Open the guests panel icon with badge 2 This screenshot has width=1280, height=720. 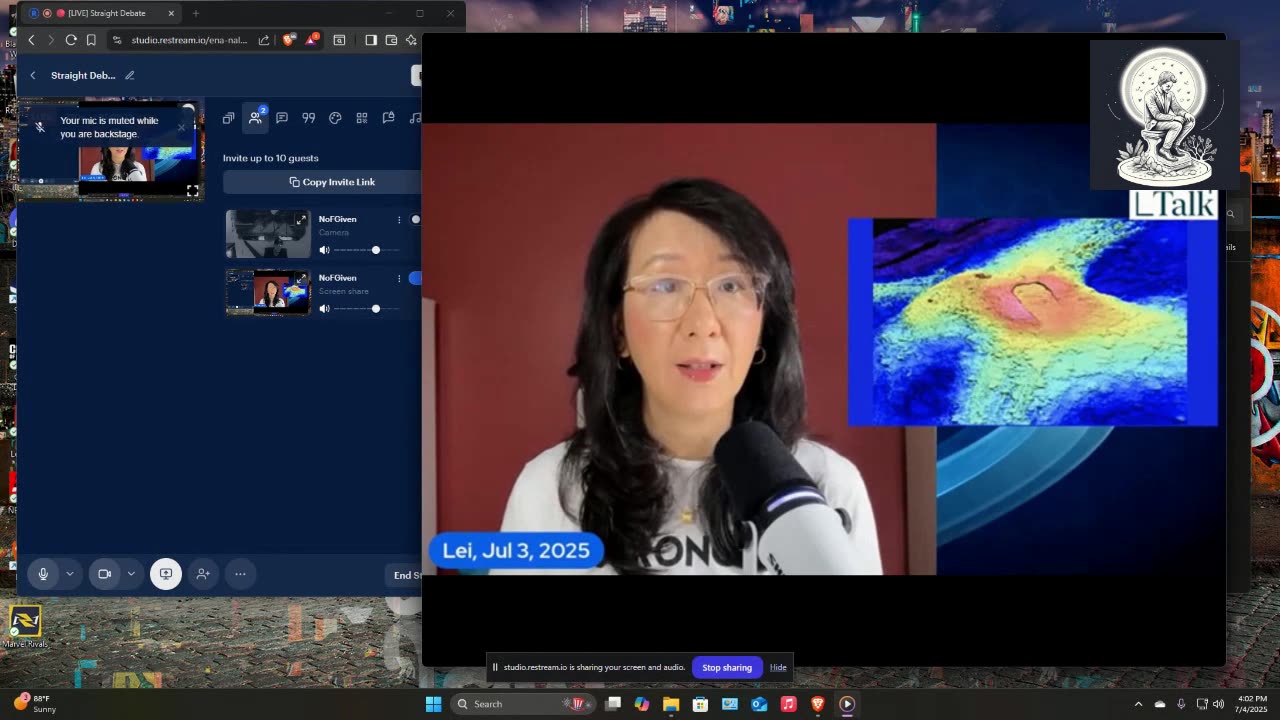click(256, 117)
